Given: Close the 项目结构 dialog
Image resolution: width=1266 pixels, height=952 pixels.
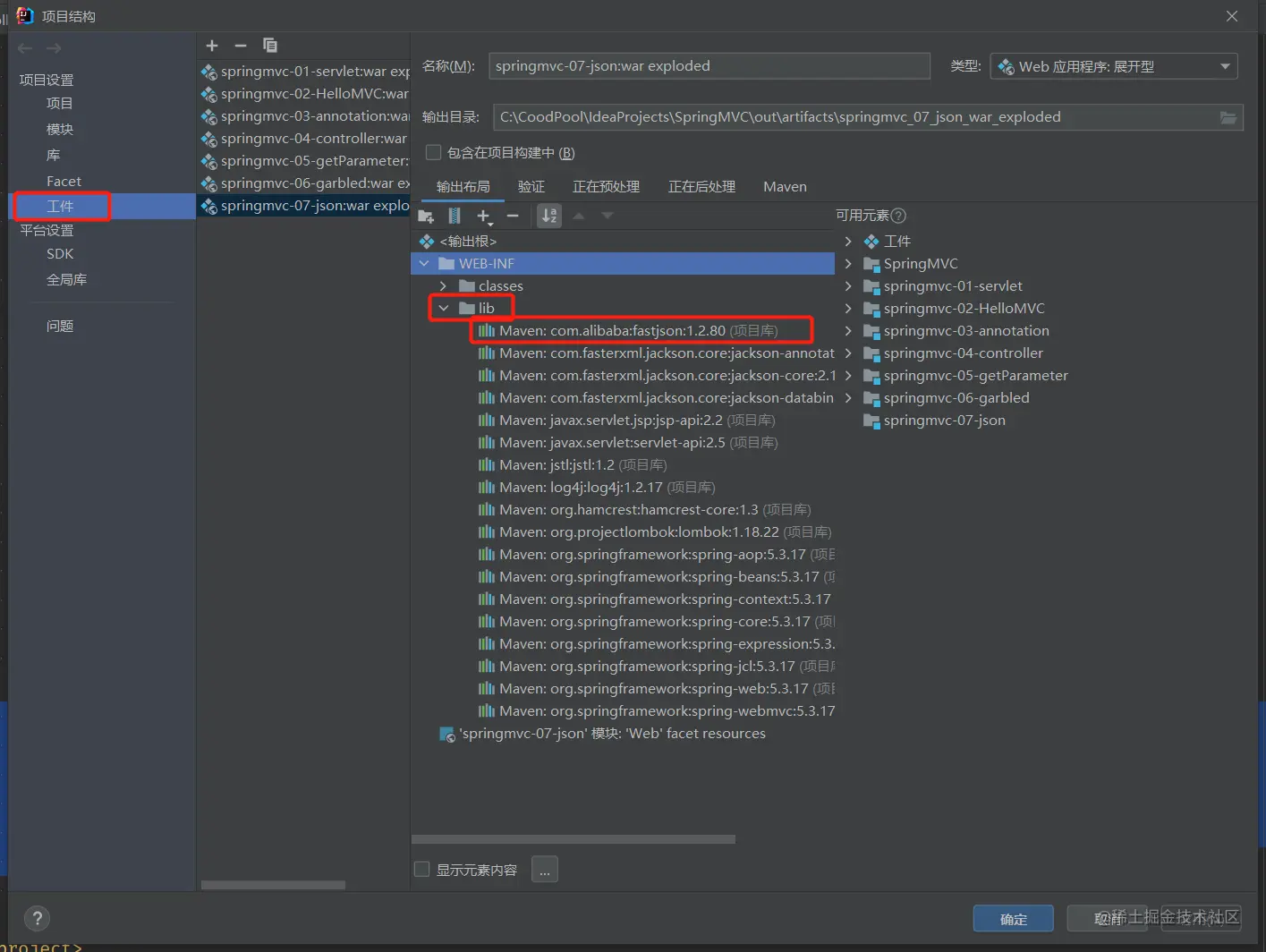Looking at the screenshot, I should [x=1232, y=16].
